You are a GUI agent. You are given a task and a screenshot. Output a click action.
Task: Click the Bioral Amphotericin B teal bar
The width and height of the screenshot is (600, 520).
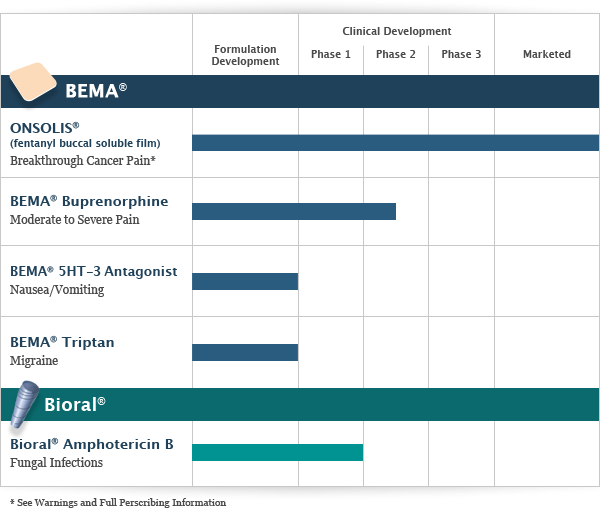[277, 452]
